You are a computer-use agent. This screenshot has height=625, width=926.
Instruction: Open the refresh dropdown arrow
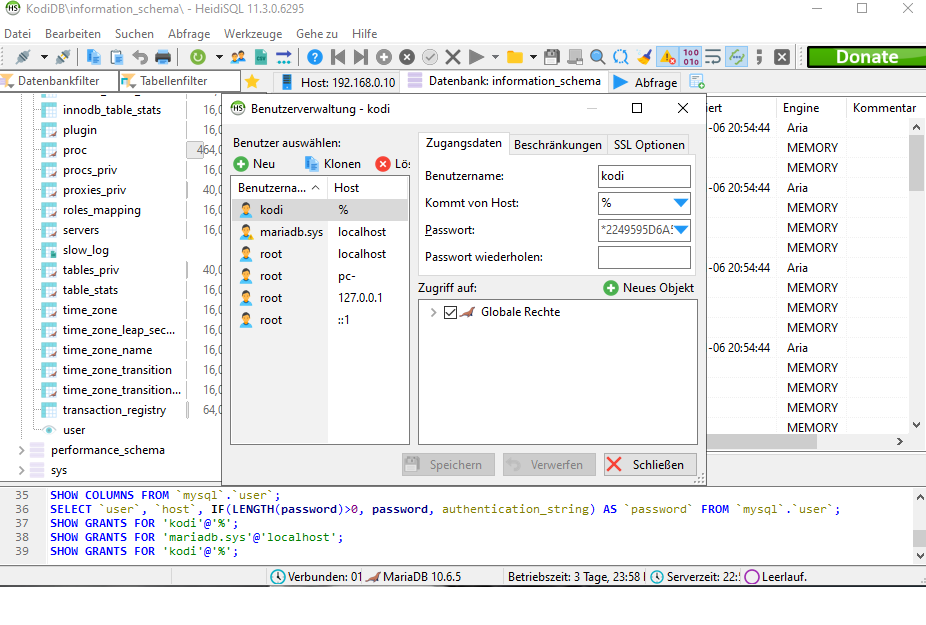219,57
